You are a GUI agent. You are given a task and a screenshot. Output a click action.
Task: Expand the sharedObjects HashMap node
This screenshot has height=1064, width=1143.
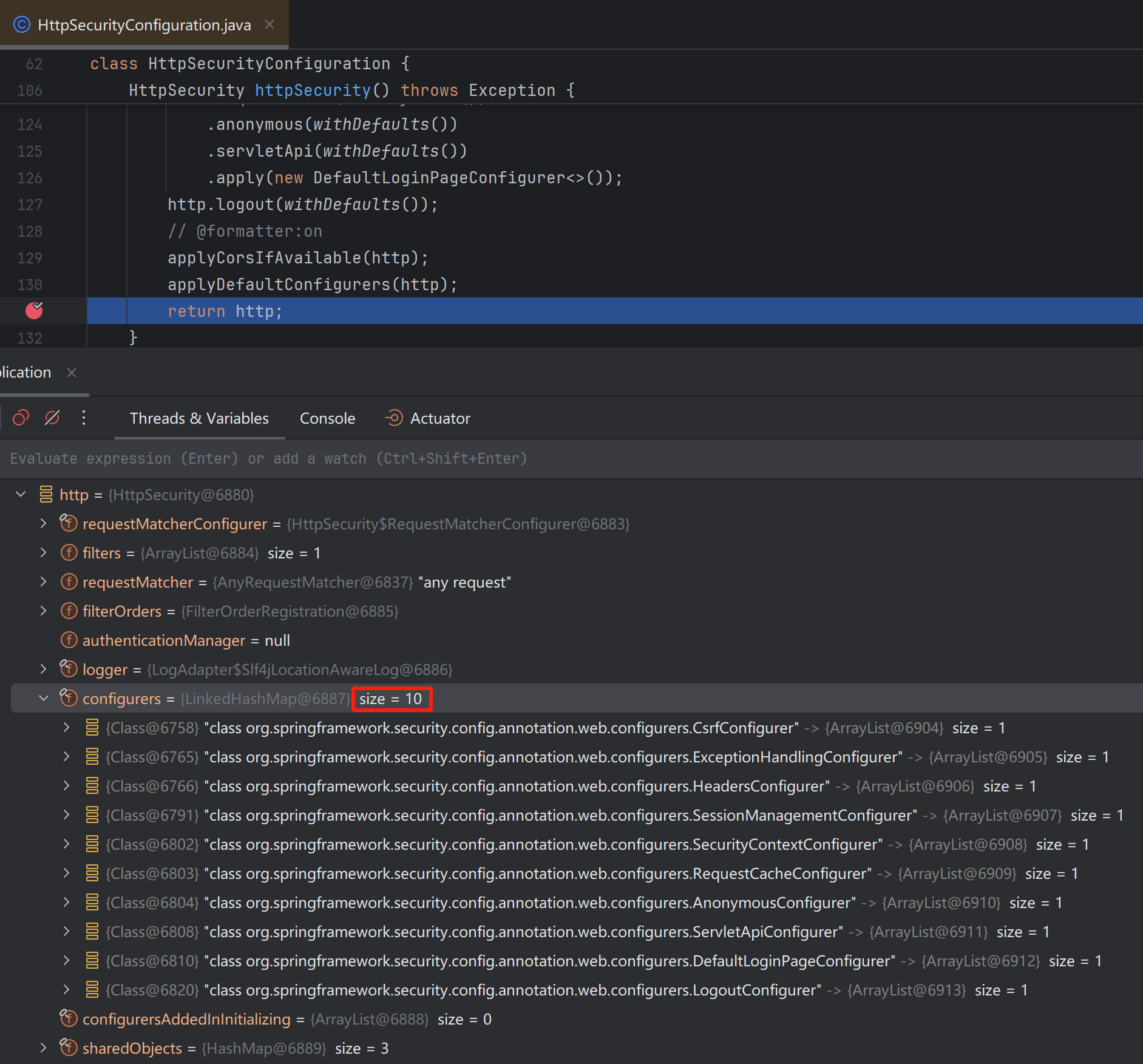[x=44, y=1048]
